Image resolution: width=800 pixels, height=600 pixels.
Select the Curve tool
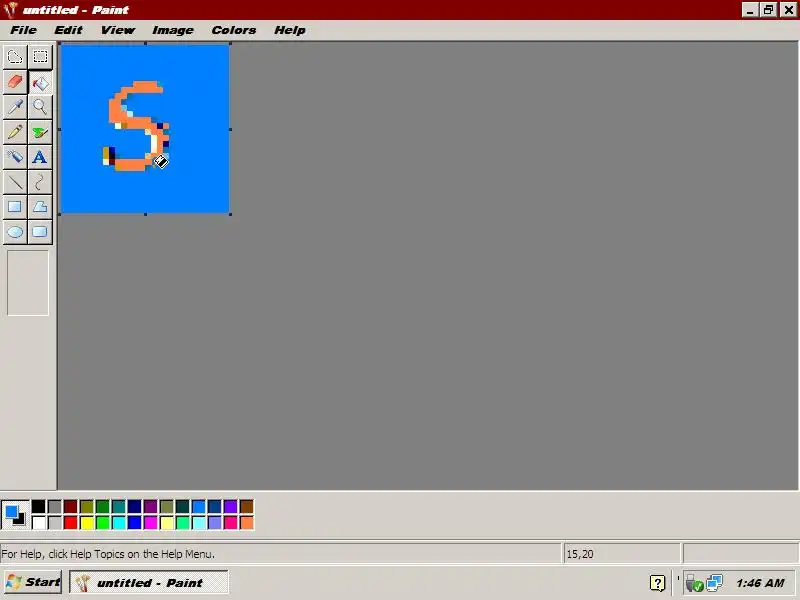40,182
